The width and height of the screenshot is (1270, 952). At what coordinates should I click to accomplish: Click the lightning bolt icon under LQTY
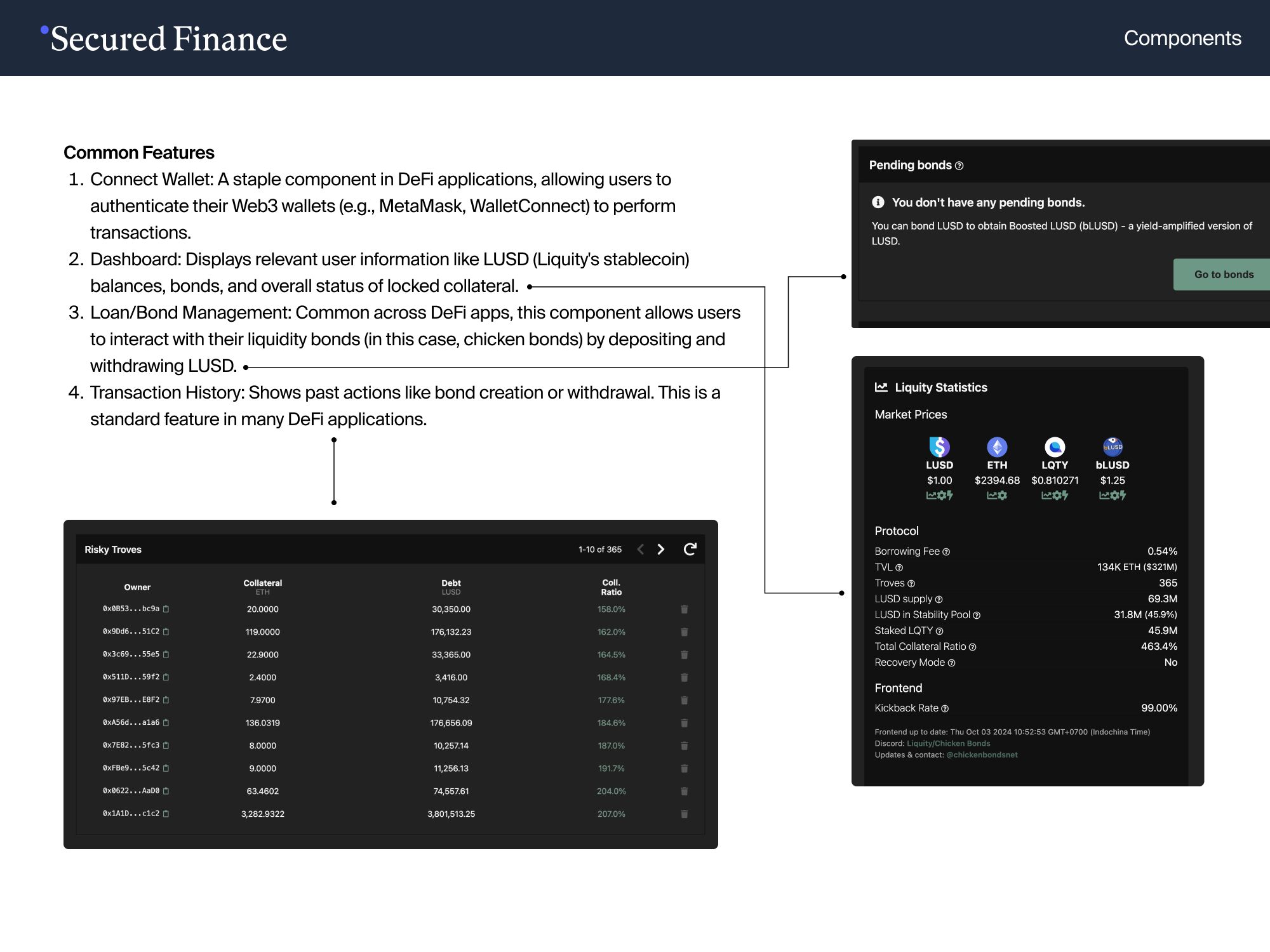pyautogui.click(x=1066, y=496)
